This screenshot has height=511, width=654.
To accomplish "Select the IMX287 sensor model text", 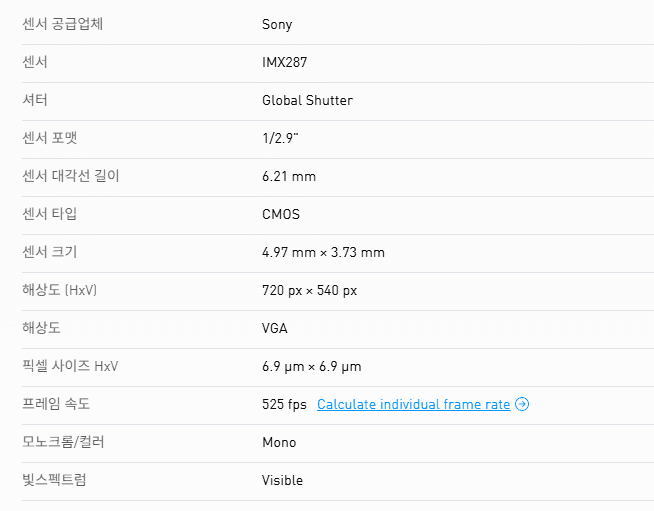I will 284,62.
